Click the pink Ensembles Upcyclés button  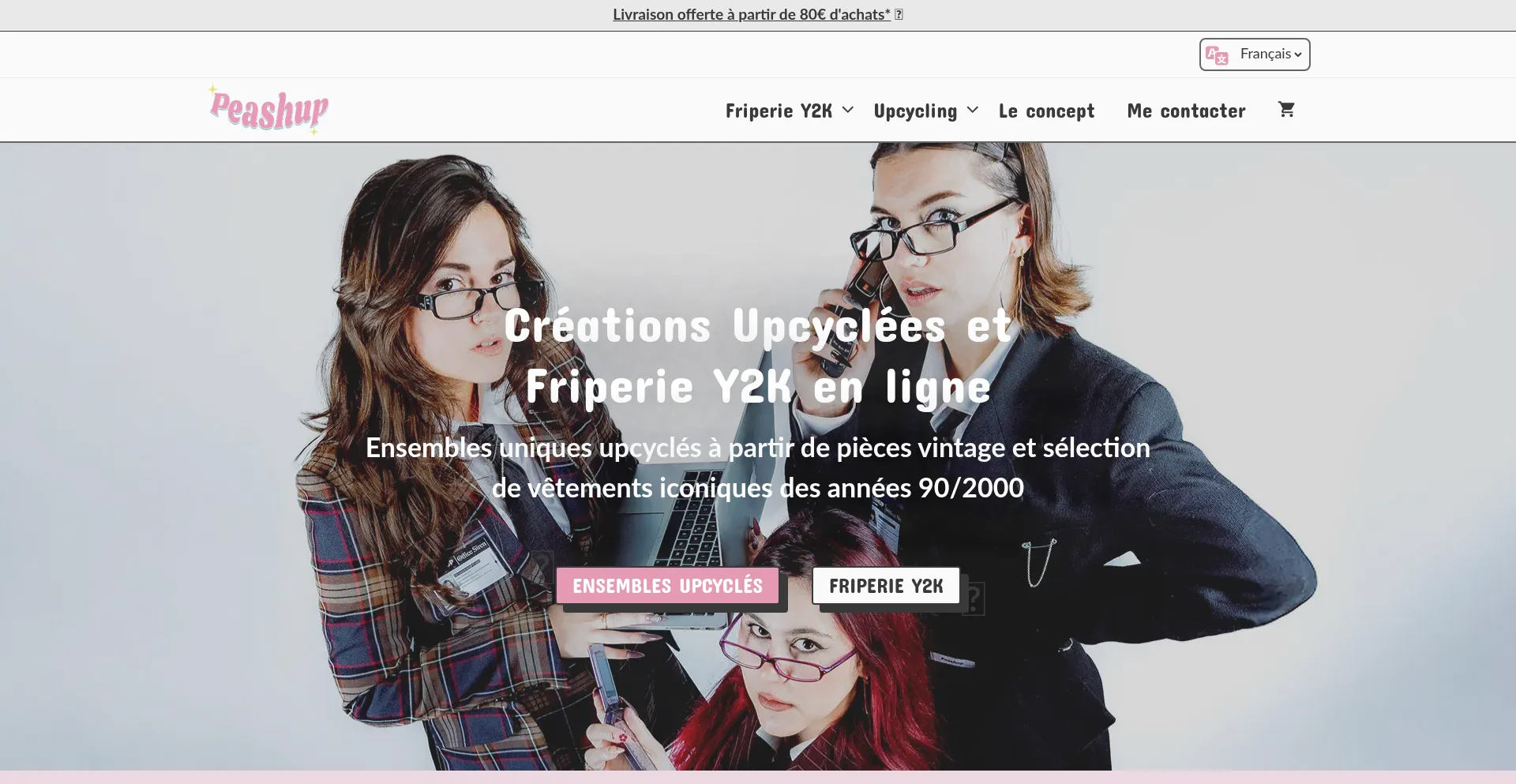pyautogui.click(x=667, y=586)
